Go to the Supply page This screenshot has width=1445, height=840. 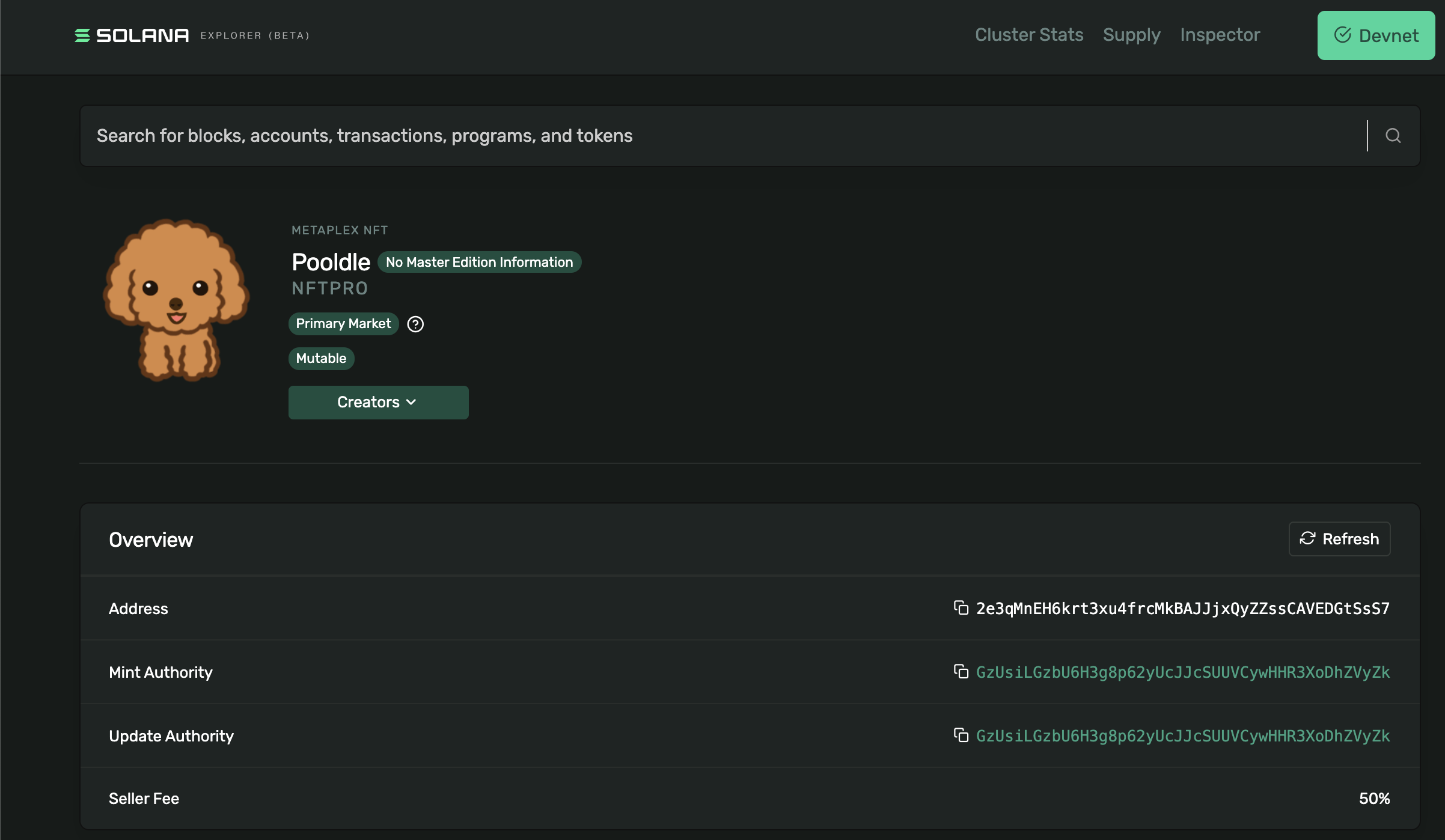[x=1131, y=35]
